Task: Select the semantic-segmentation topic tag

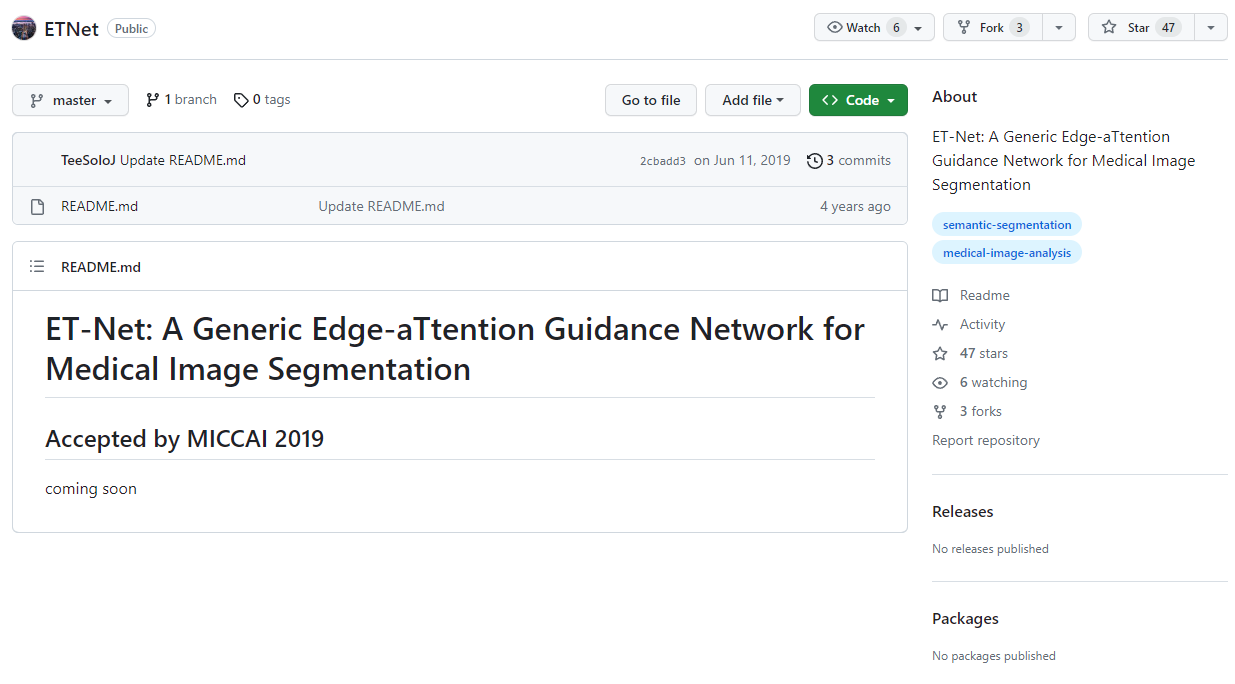Action: (x=1007, y=225)
